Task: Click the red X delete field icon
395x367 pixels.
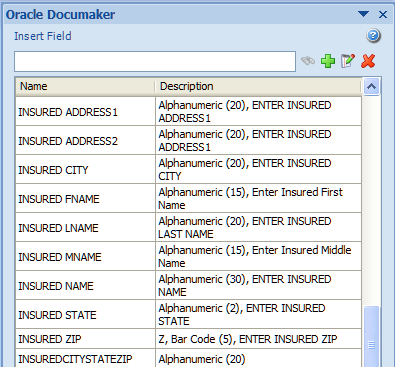Action: click(368, 61)
